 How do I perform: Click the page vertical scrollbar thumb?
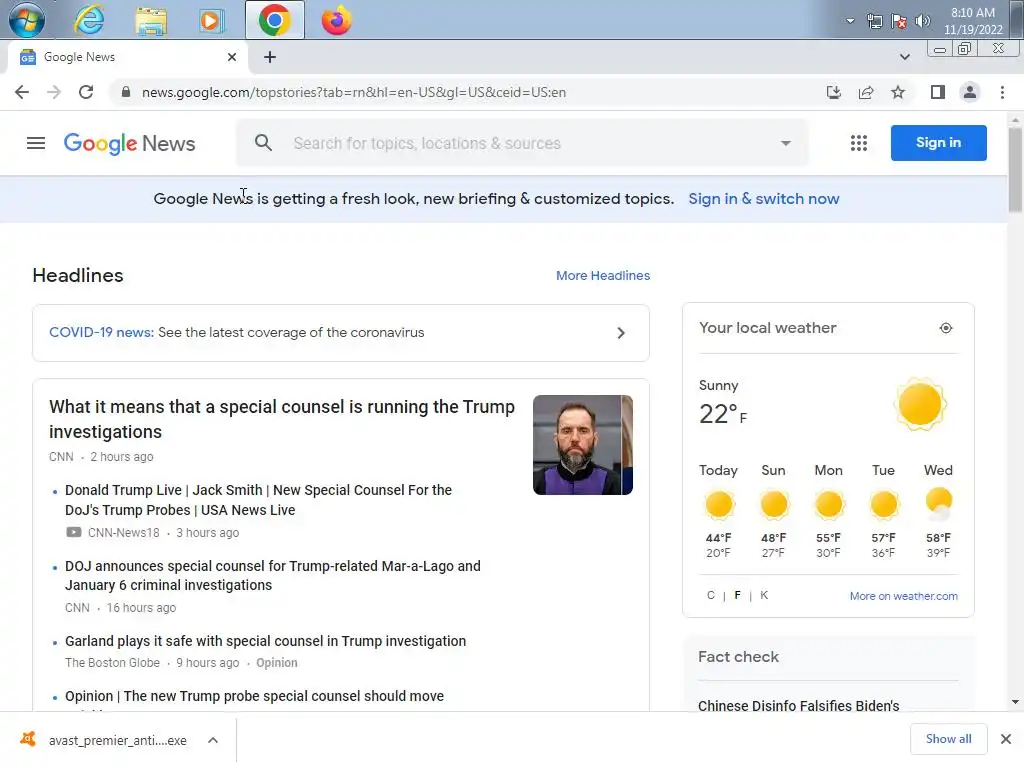tap(1015, 170)
